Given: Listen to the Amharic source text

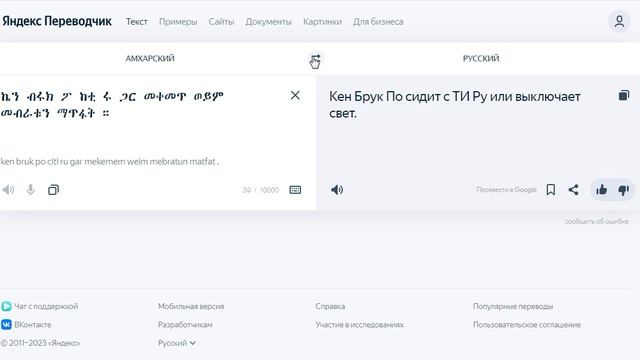Looking at the screenshot, I should [x=8, y=190].
